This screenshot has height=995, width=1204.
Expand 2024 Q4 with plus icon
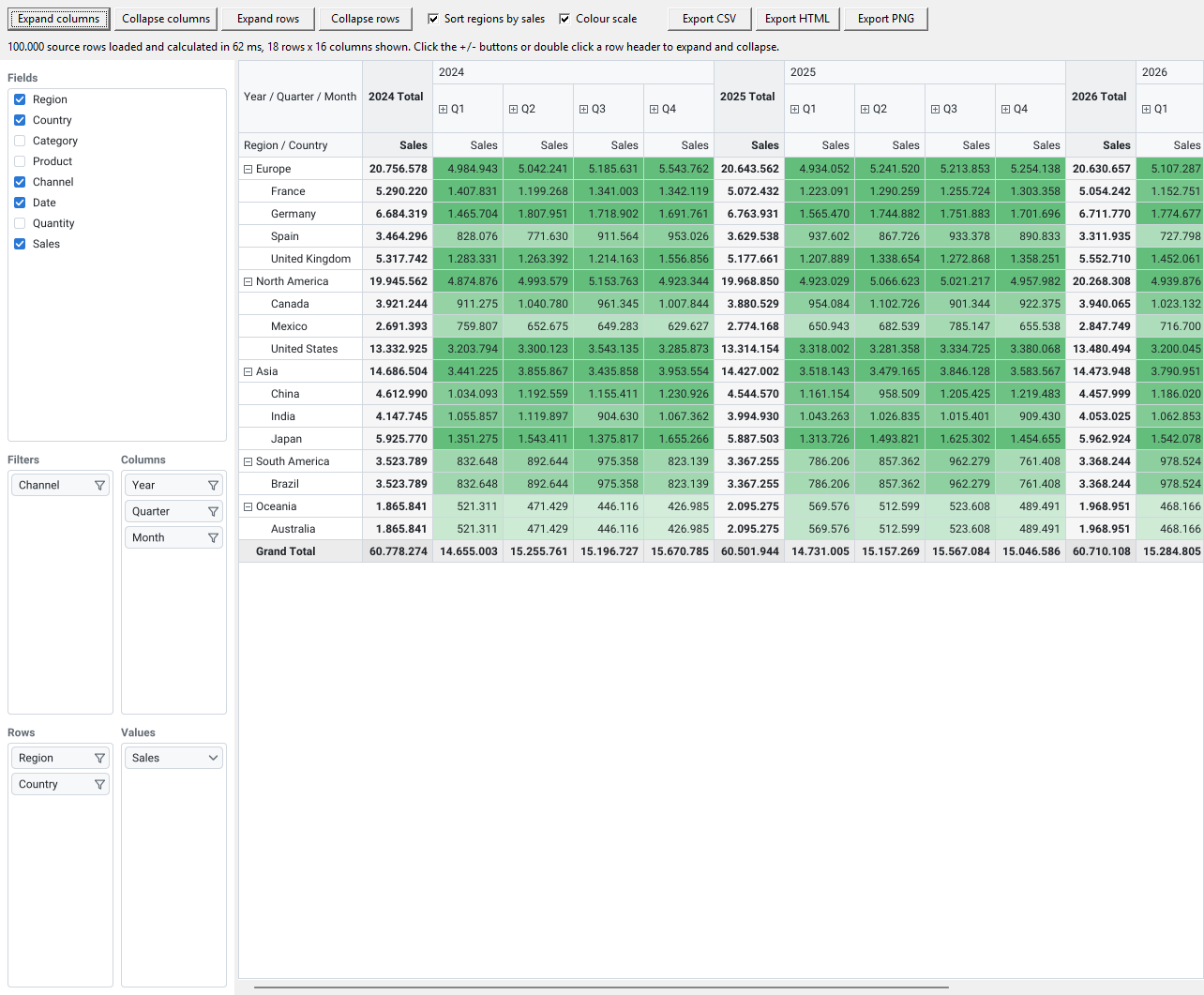(x=654, y=109)
